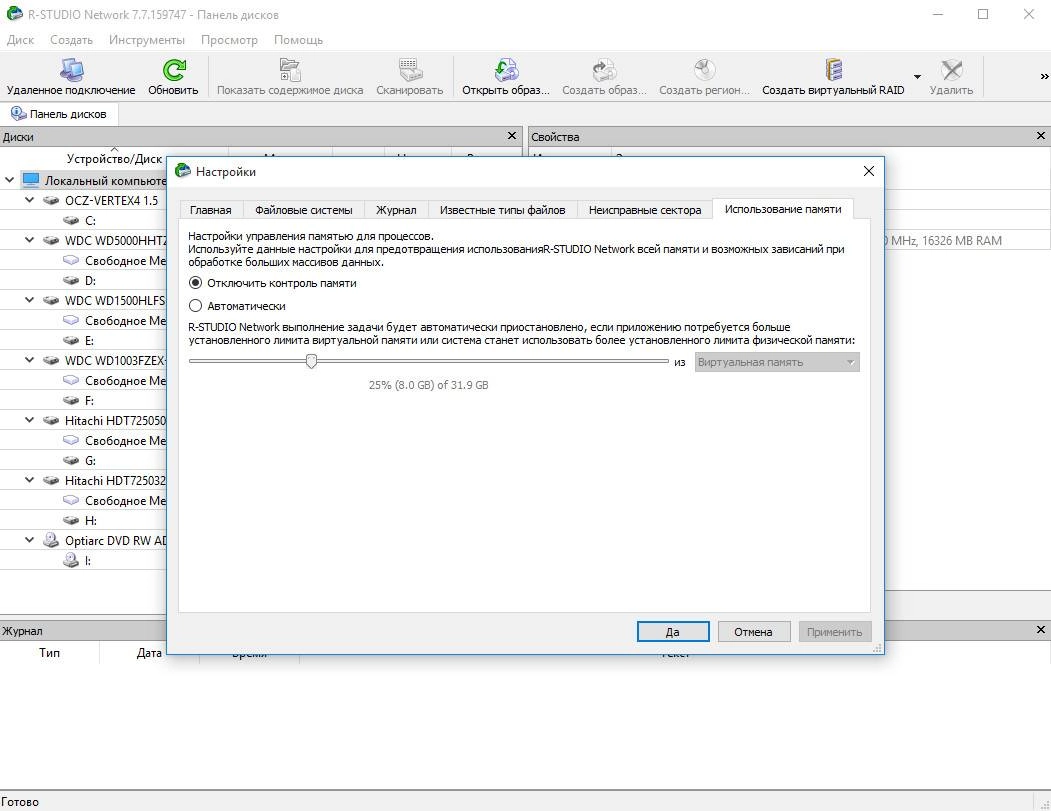Close the Settings (Настройки) dialog
The width and height of the screenshot is (1051, 811).
tap(869, 172)
